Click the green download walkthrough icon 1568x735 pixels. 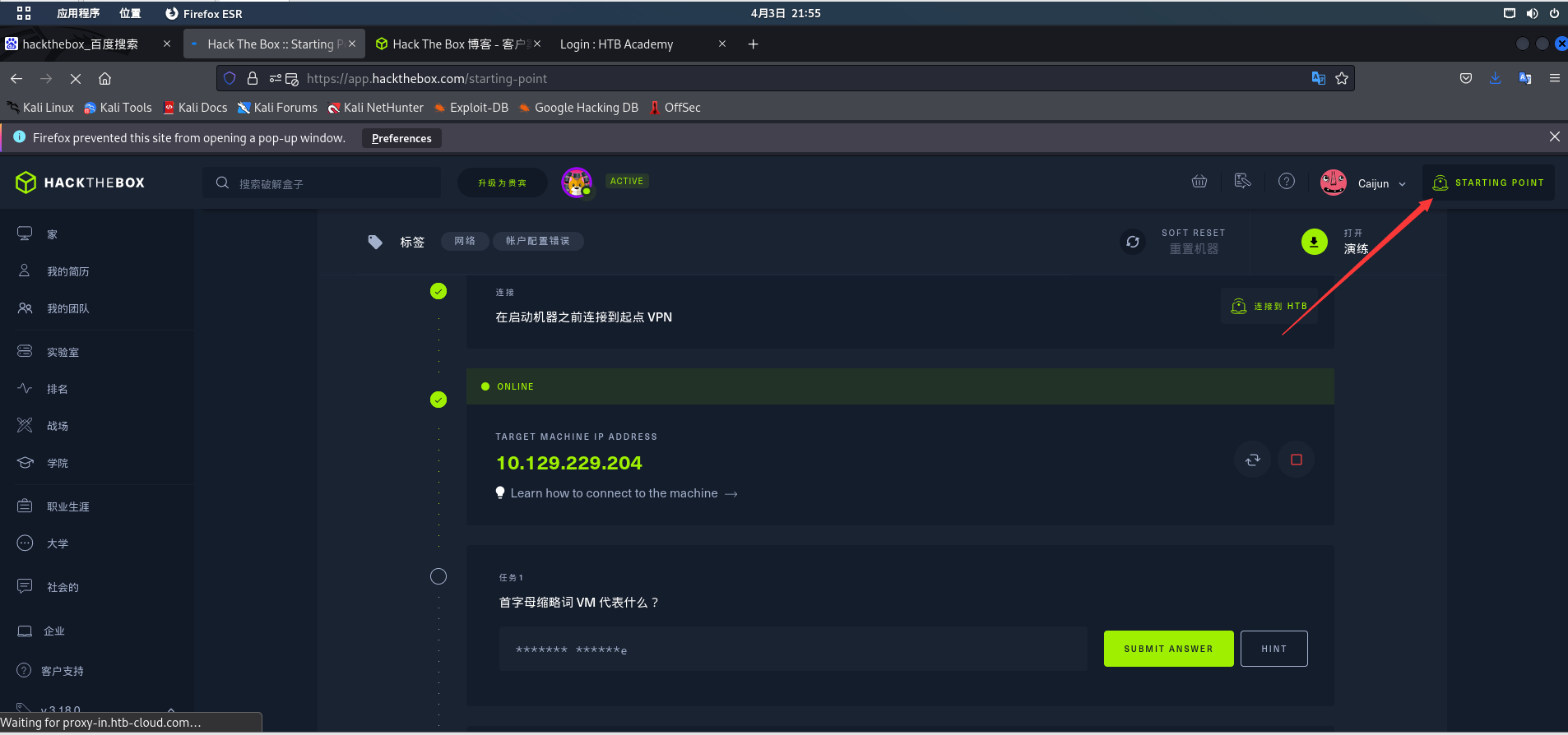1314,242
